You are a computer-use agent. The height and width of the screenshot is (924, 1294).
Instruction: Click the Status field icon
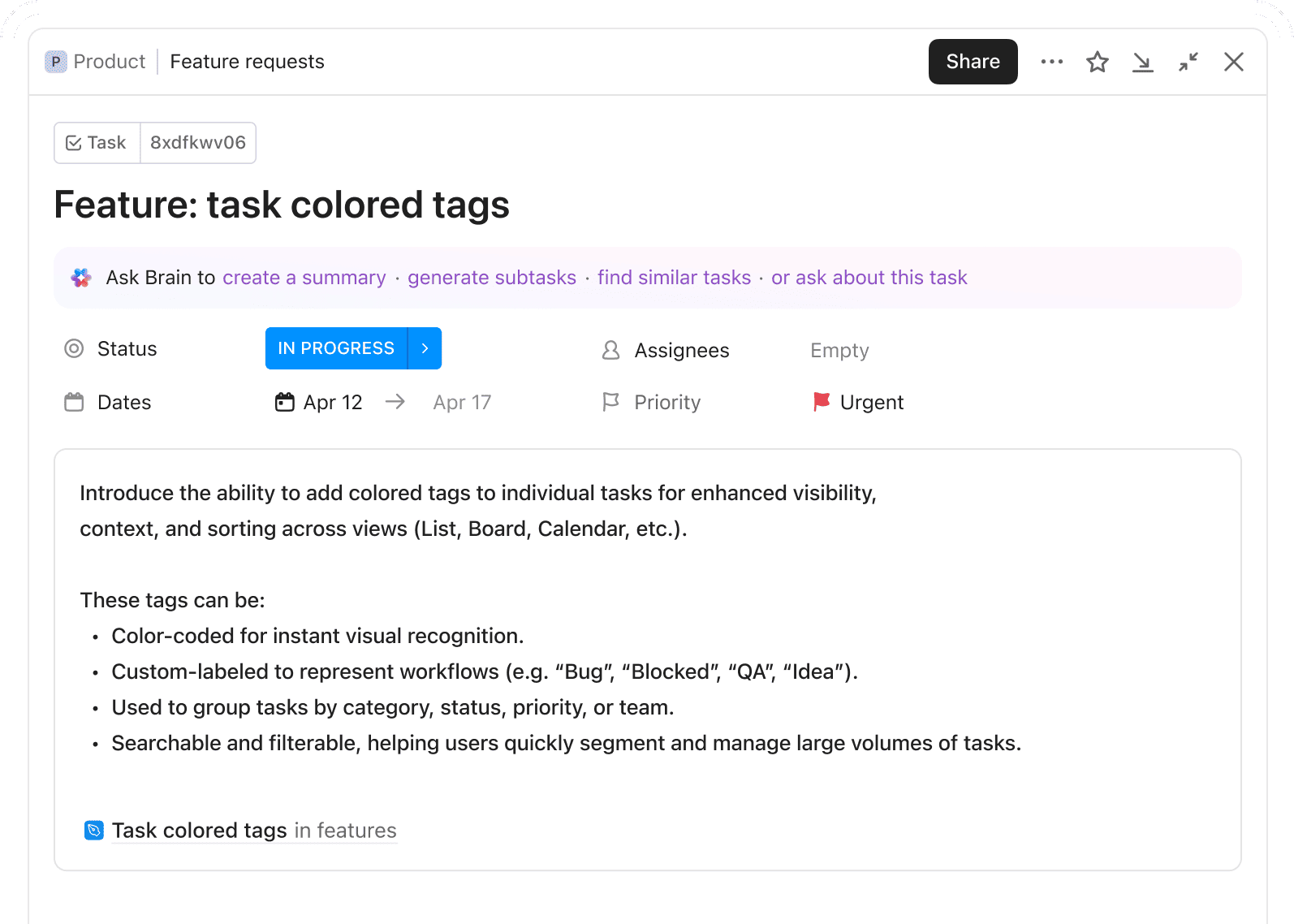(x=74, y=348)
